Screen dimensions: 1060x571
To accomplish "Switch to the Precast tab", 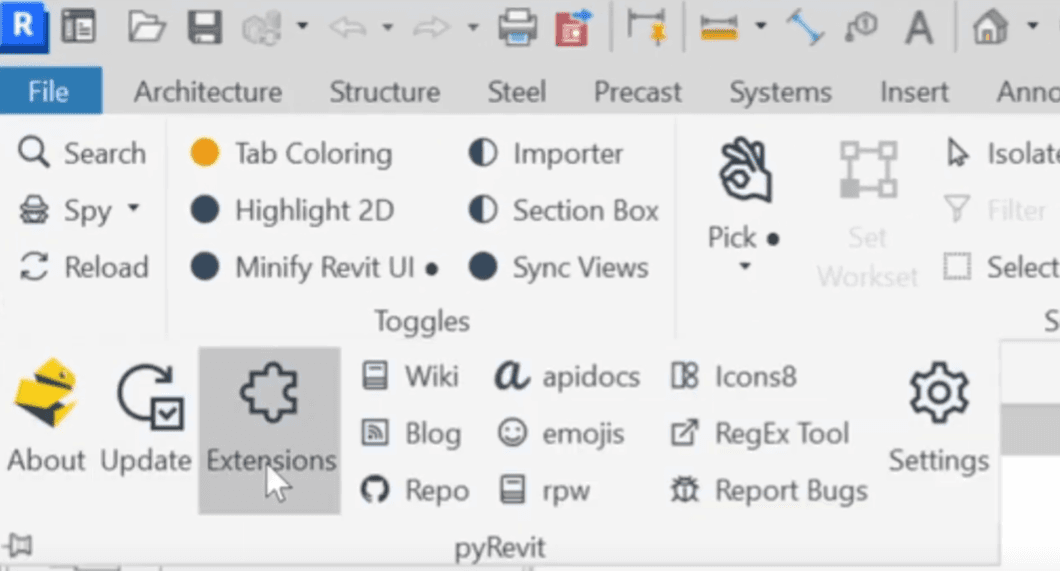I will (637, 92).
